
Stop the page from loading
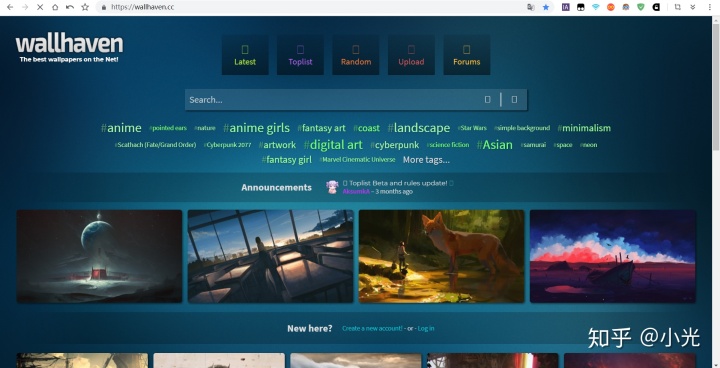(40, 7)
